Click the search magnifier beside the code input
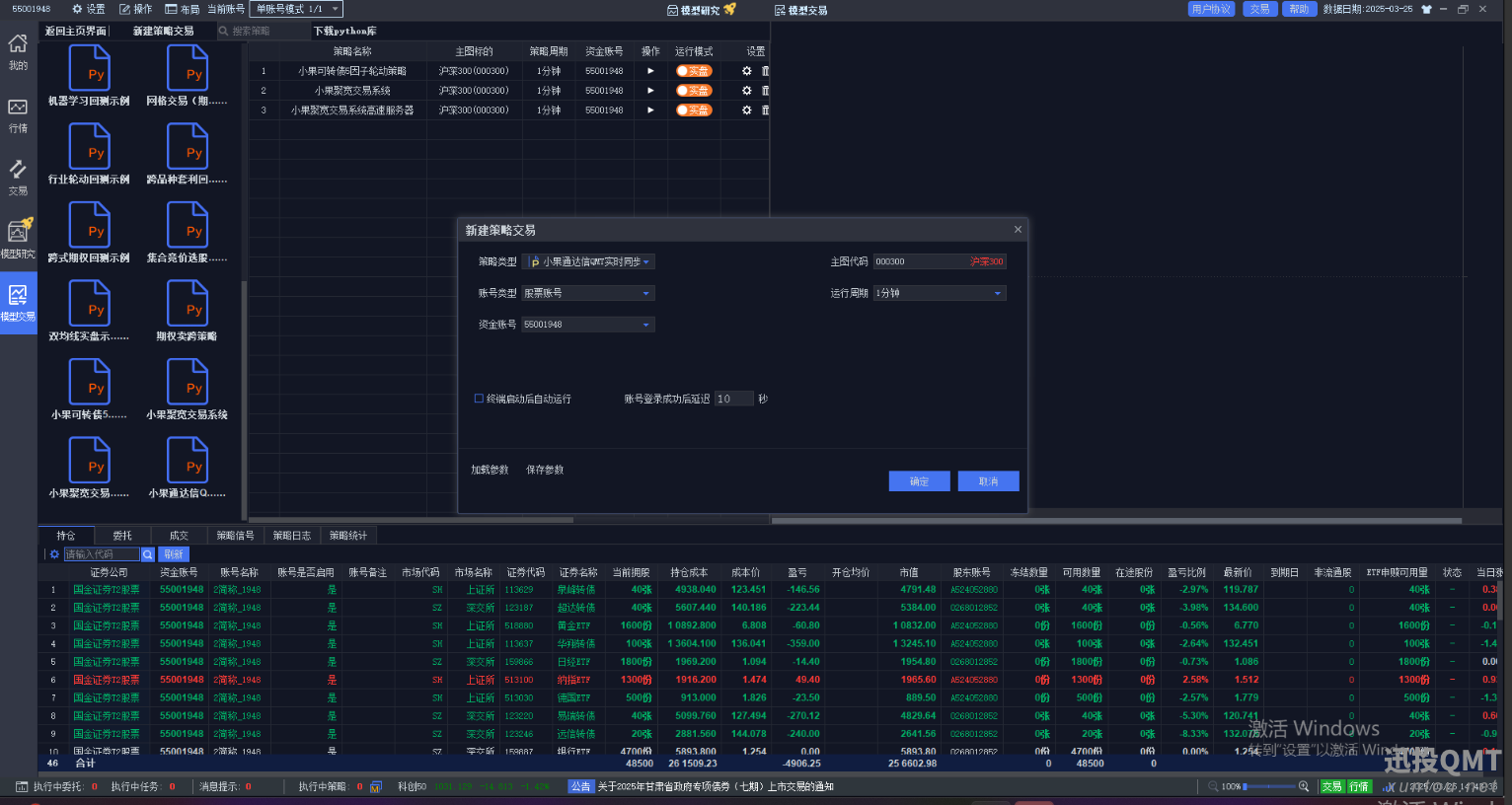 click(148, 554)
